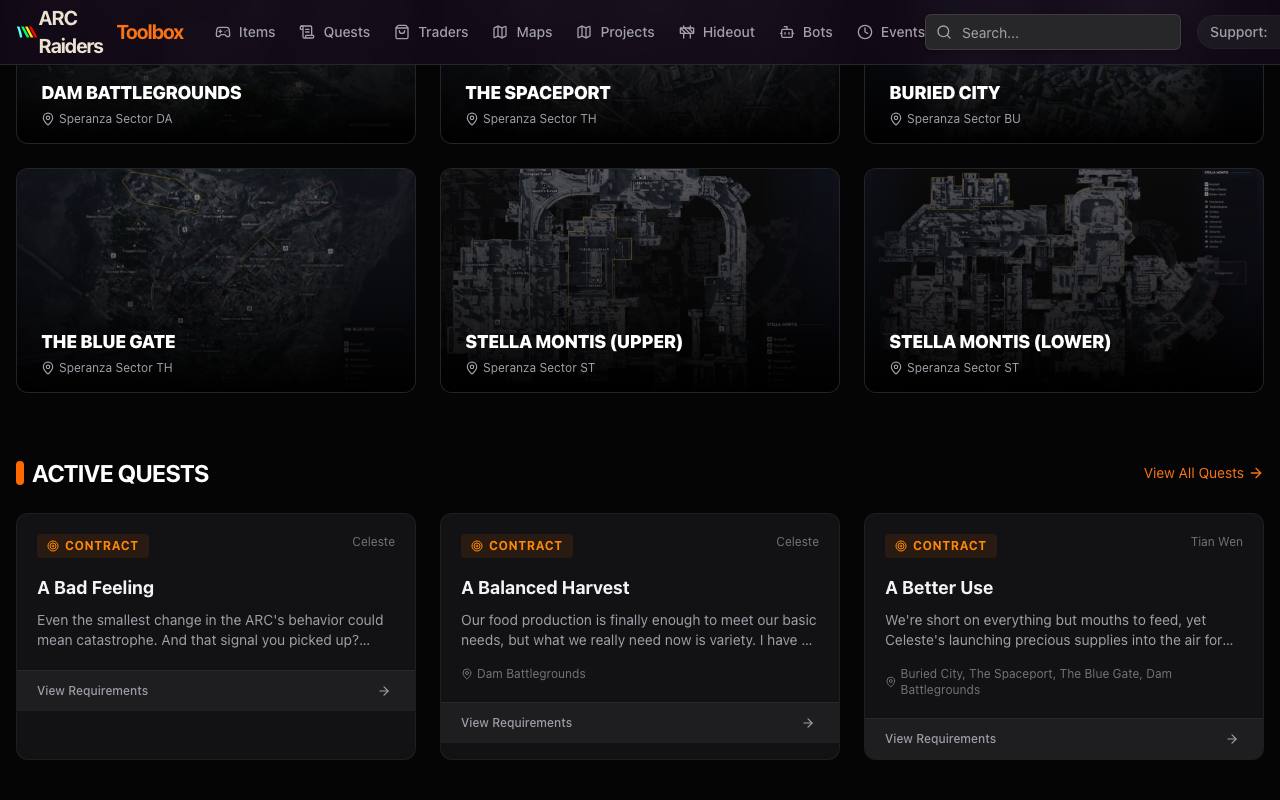1280x800 pixels.
Task: Click contract target icon on A Bad Feeling
Action: (x=53, y=546)
